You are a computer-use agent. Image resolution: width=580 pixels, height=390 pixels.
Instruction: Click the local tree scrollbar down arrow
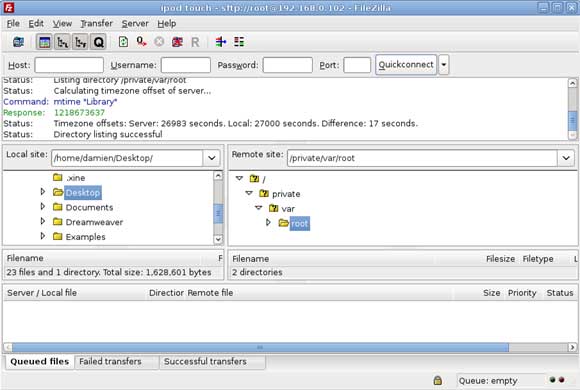(218, 239)
